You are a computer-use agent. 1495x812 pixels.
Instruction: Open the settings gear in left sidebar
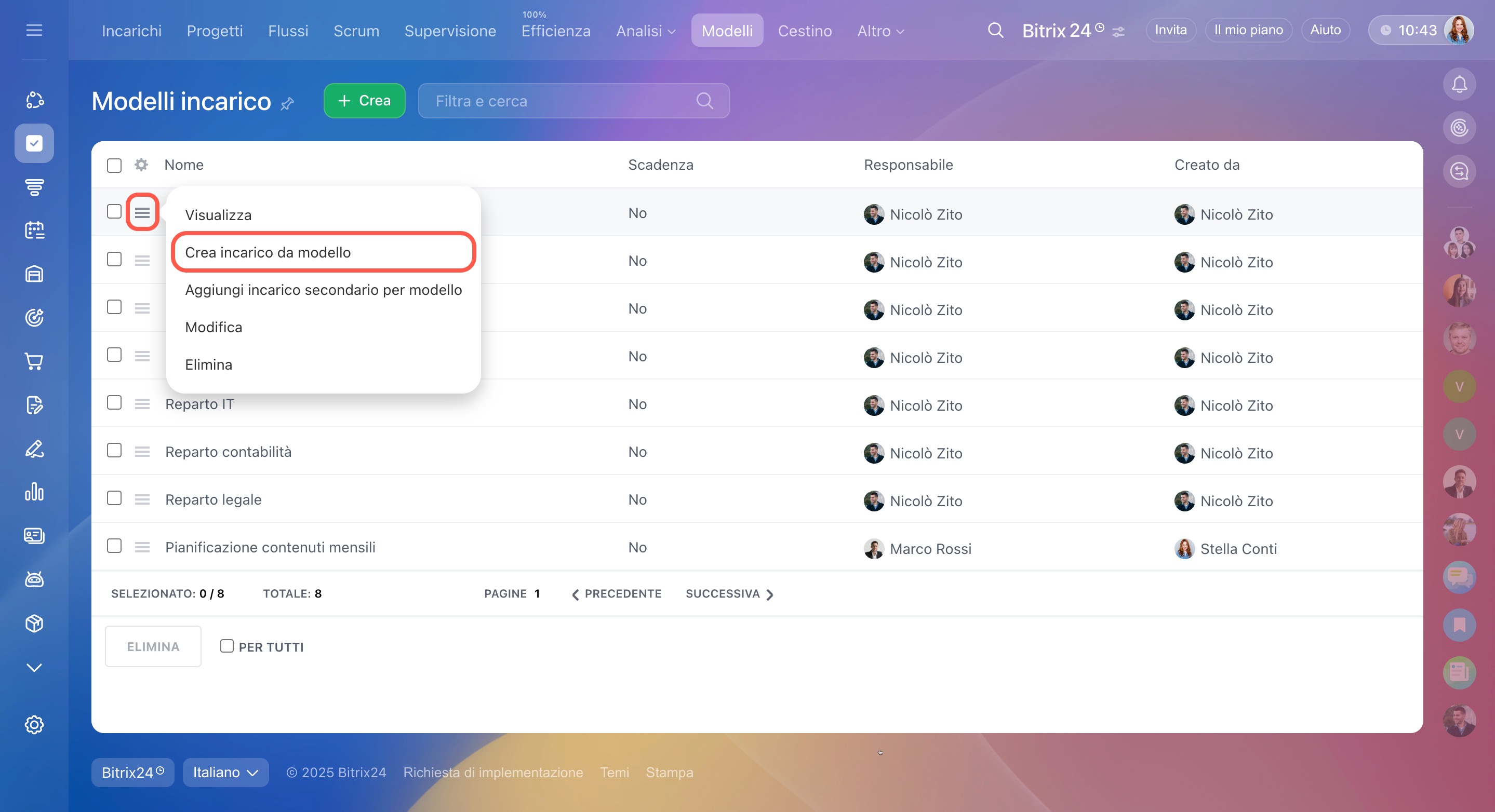tap(34, 724)
